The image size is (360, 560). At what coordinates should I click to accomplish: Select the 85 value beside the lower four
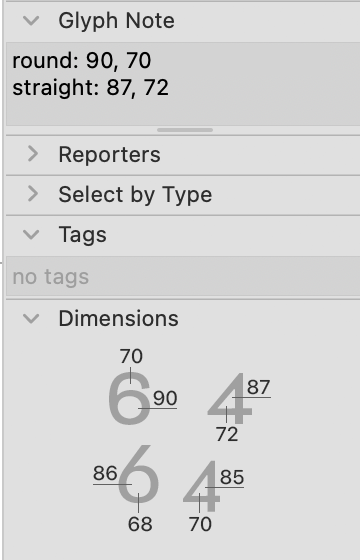(232, 477)
